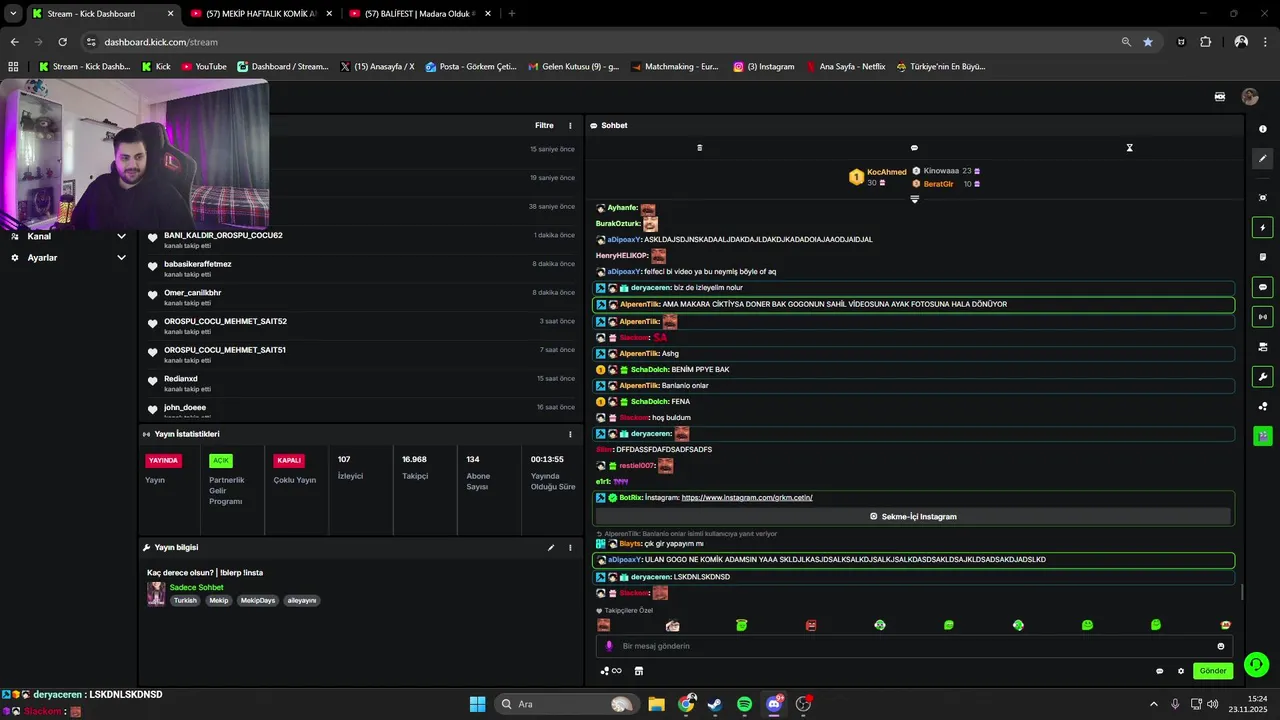Toggle the chat bubble icon in right sidebar
This screenshot has width=1280, height=720.
[x=1263, y=287]
